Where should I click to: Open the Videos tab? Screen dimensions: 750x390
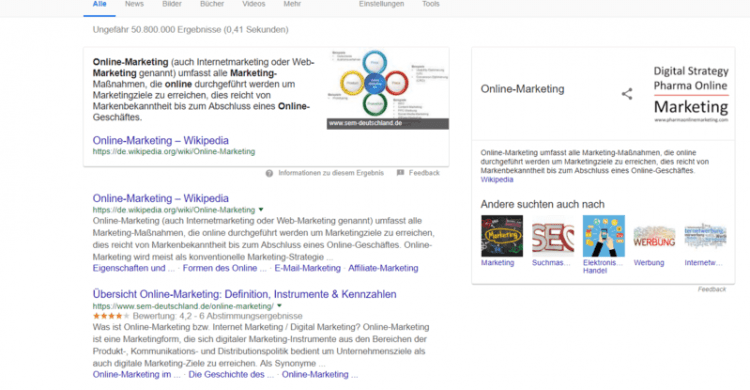click(254, 4)
